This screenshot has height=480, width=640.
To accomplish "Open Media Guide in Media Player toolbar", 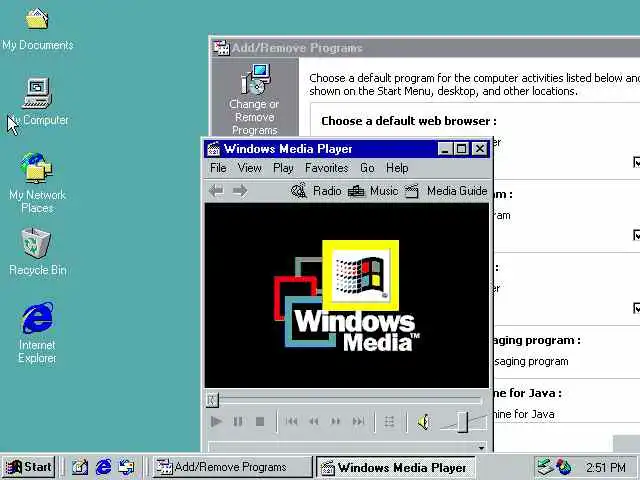I will point(446,191).
